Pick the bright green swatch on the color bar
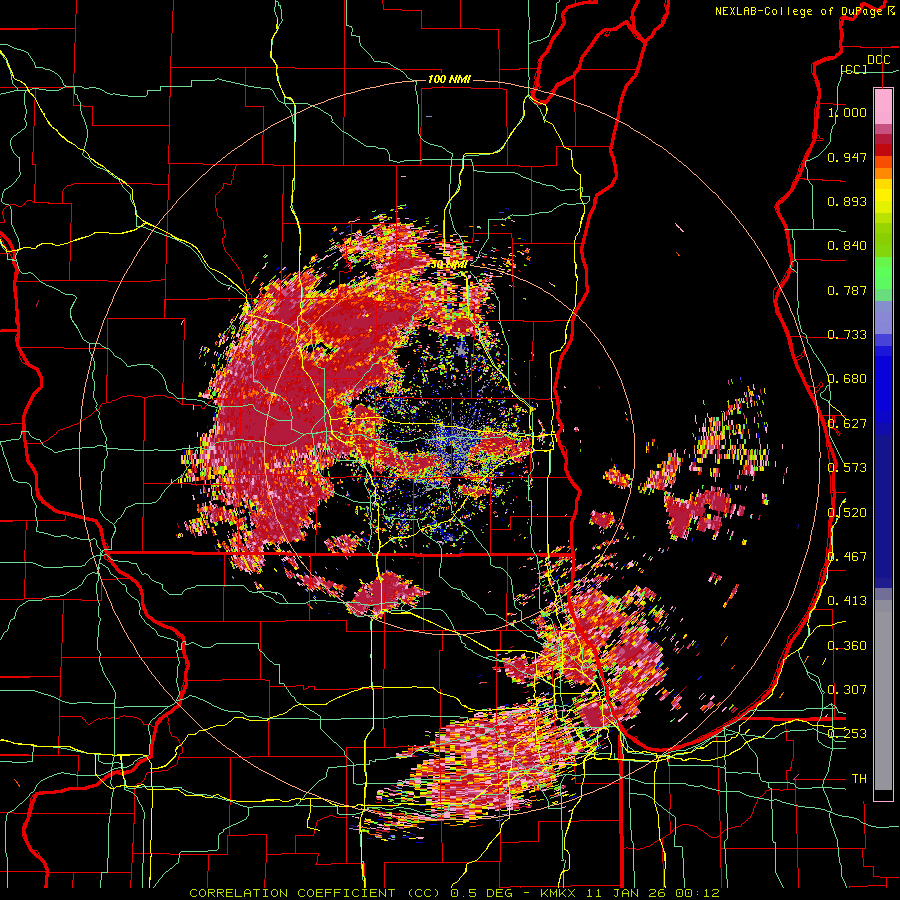 click(883, 273)
